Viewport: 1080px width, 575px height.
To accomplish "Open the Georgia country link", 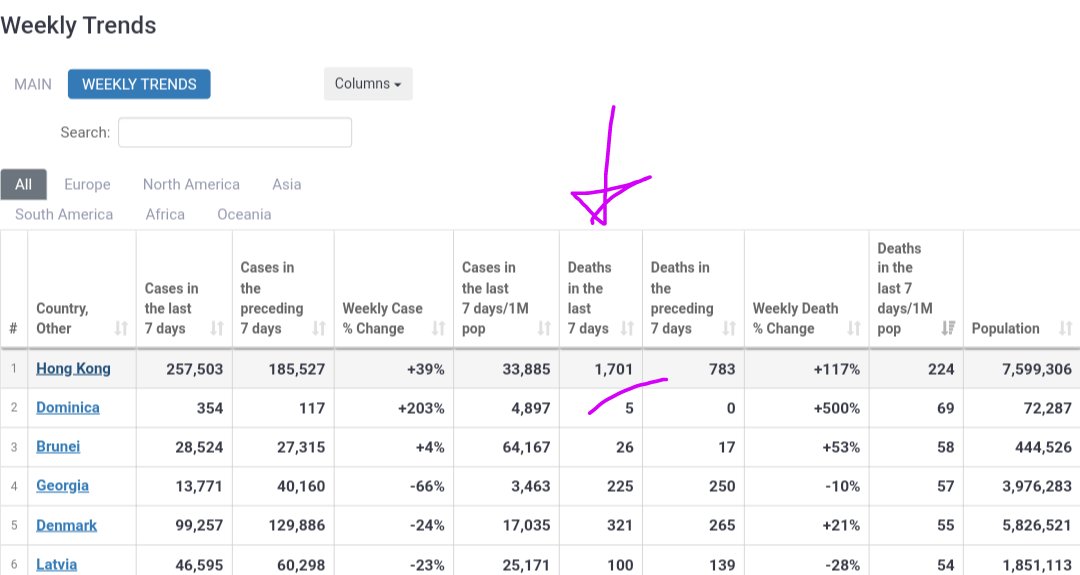I will click(62, 486).
